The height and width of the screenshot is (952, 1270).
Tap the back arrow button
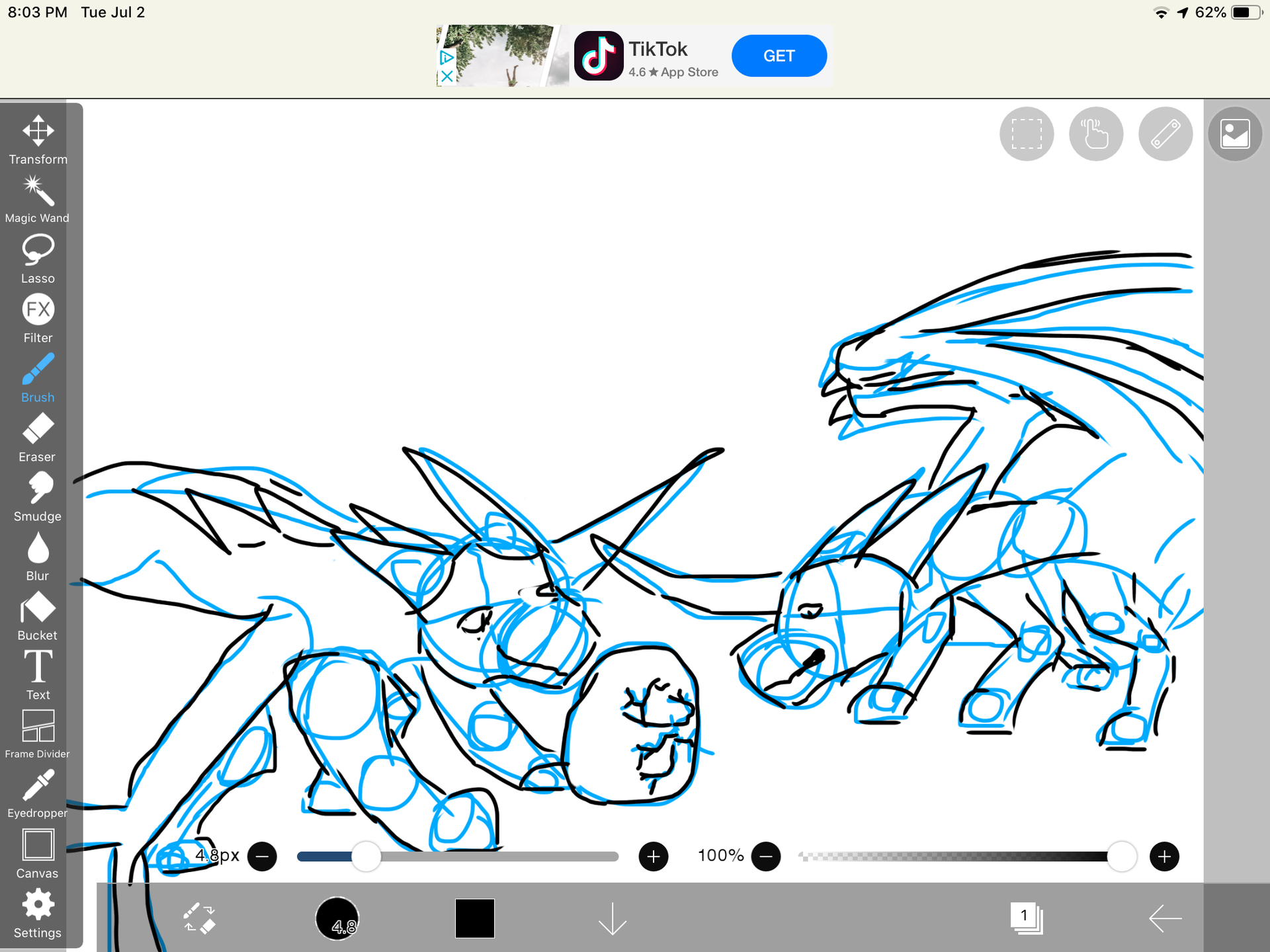[x=1165, y=918]
